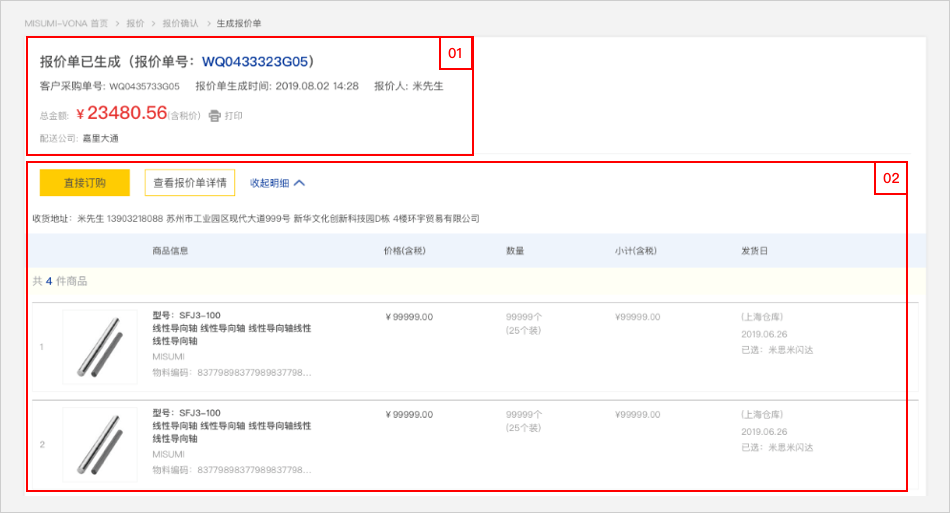The width and height of the screenshot is (950, 513).
Task: Go to MISUMI-VONA 首页 breadcrumb
Action: (x=67, y=22)
